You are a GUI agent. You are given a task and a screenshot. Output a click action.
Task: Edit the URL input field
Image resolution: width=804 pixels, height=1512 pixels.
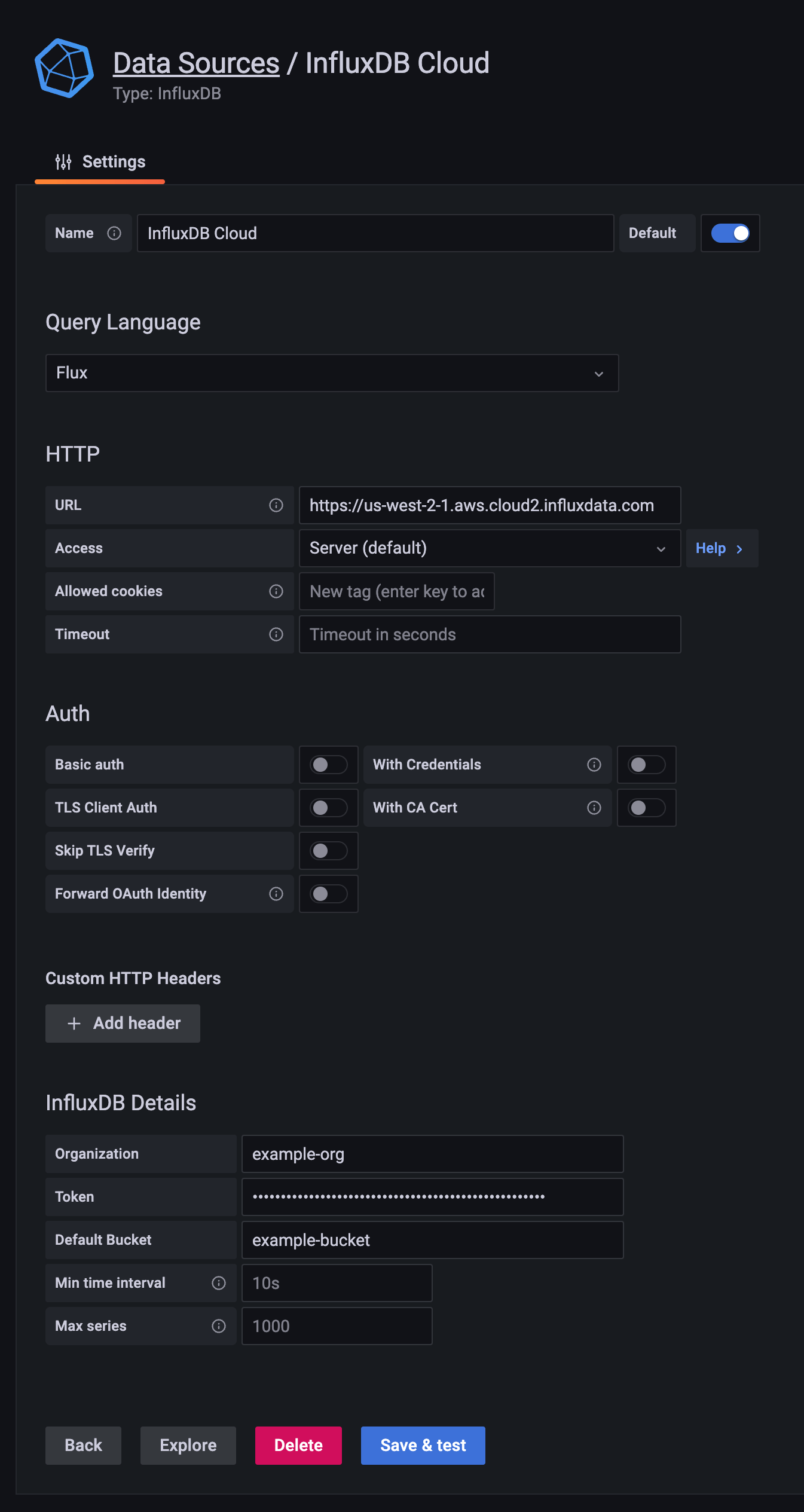pos(490,505)
